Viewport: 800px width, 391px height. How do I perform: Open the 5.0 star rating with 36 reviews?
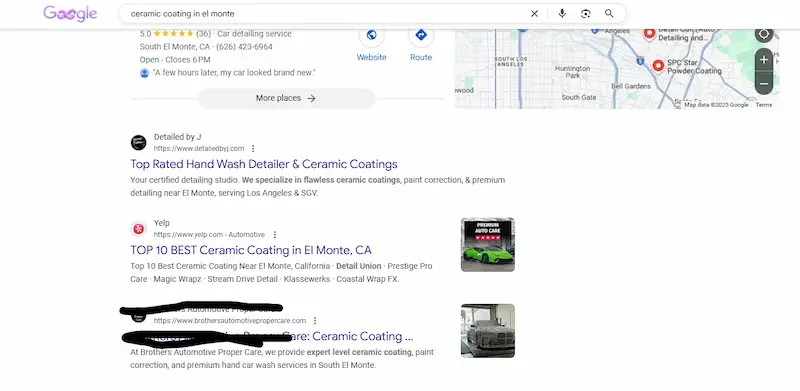pos(175,34)
